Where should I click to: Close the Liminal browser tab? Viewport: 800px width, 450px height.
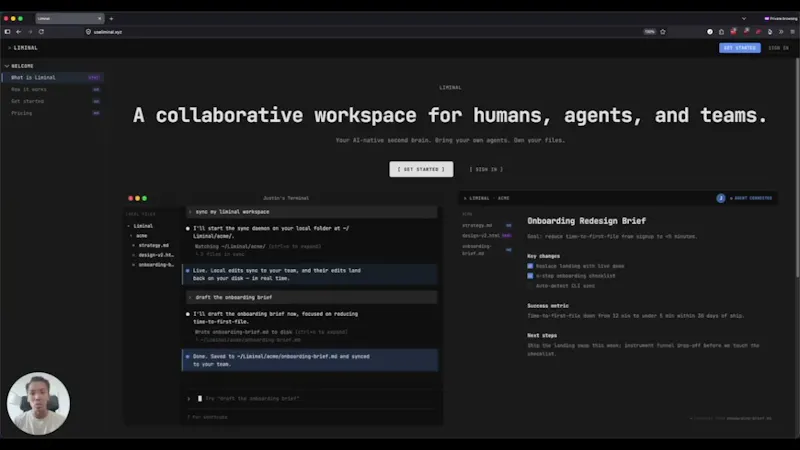click(x=99, y=19)
